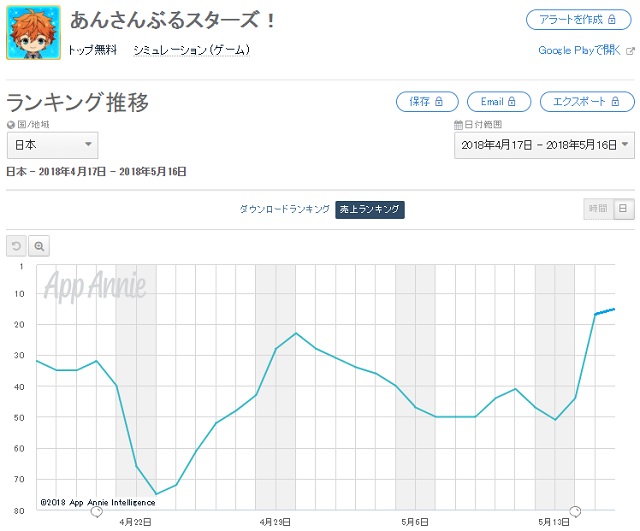Screen dimensions: 640x531
Task: Click the calendar icon beside 日付範囲
Action: click(458, 124)
